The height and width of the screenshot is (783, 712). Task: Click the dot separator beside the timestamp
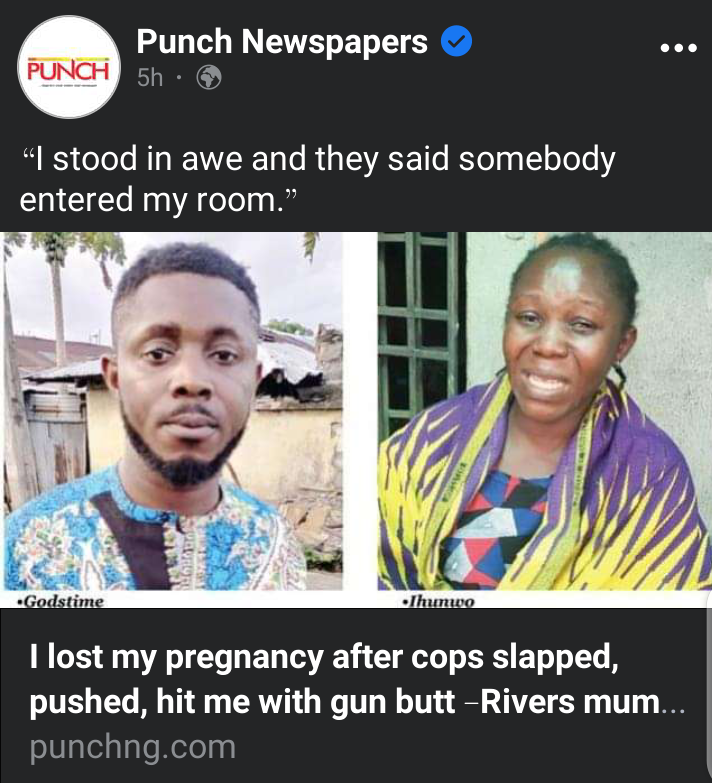pyautogui.click(x=180, y=78)
